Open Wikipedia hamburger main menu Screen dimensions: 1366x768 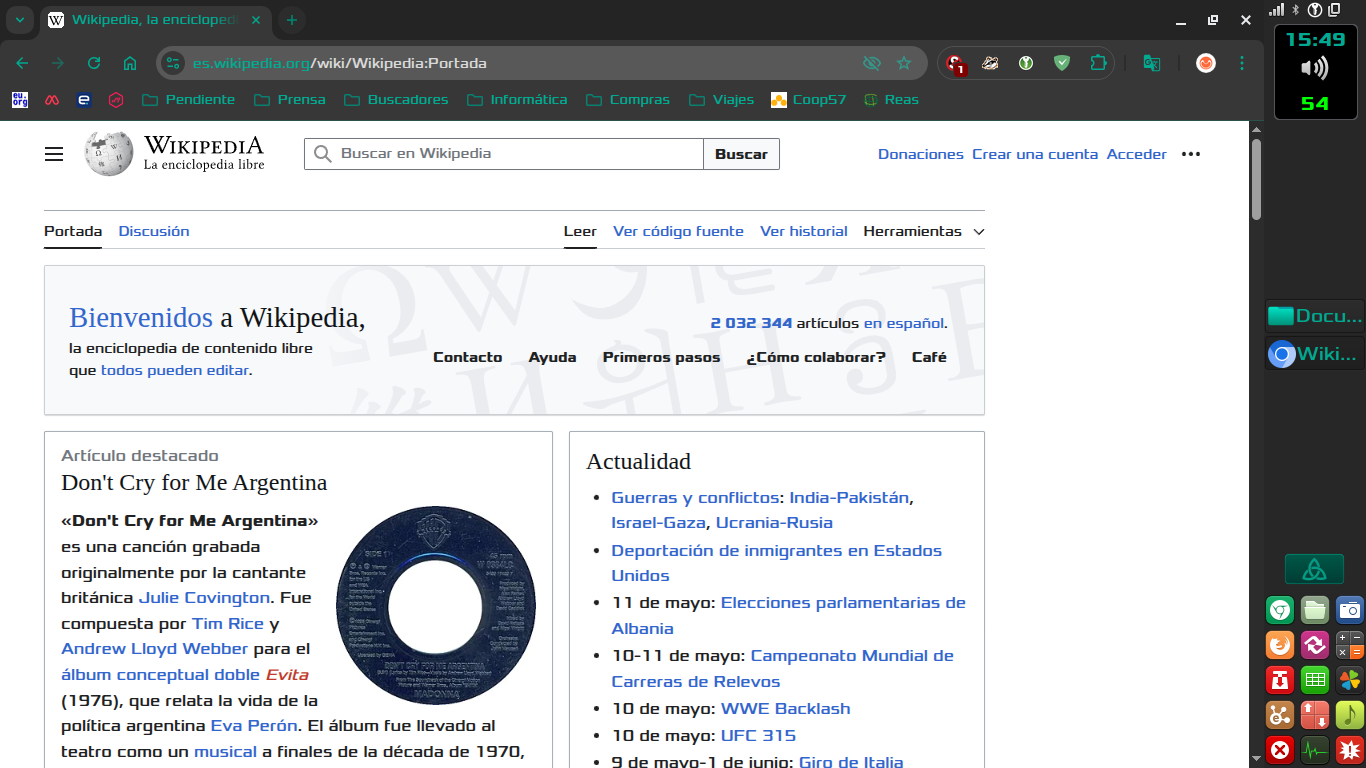coord(54,154)
